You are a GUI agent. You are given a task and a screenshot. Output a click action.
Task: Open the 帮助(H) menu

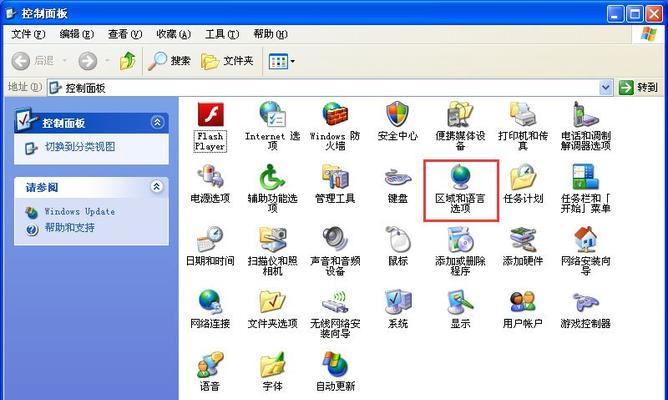pos(271,34)
